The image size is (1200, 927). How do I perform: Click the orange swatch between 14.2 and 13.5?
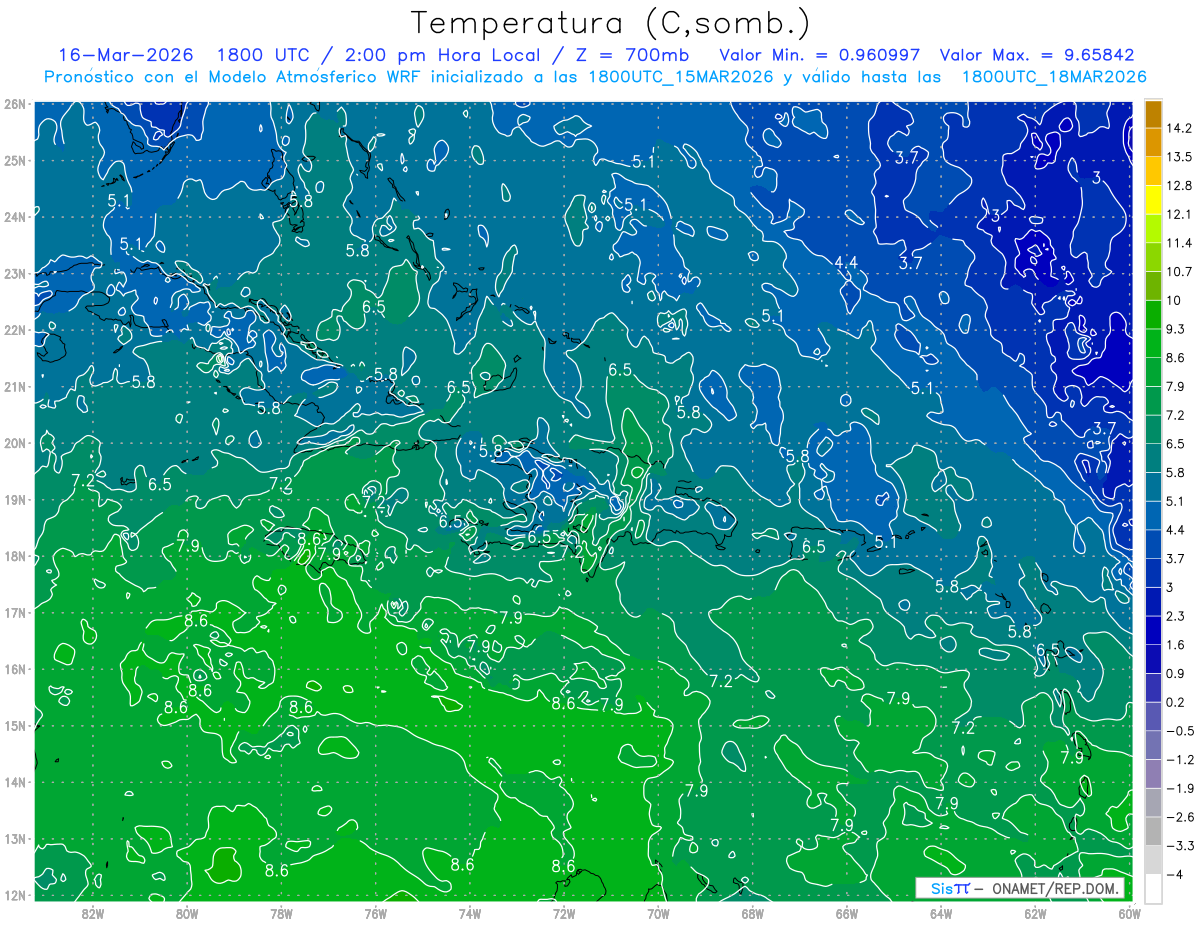pyautogui.click(x=1153, y=143)
